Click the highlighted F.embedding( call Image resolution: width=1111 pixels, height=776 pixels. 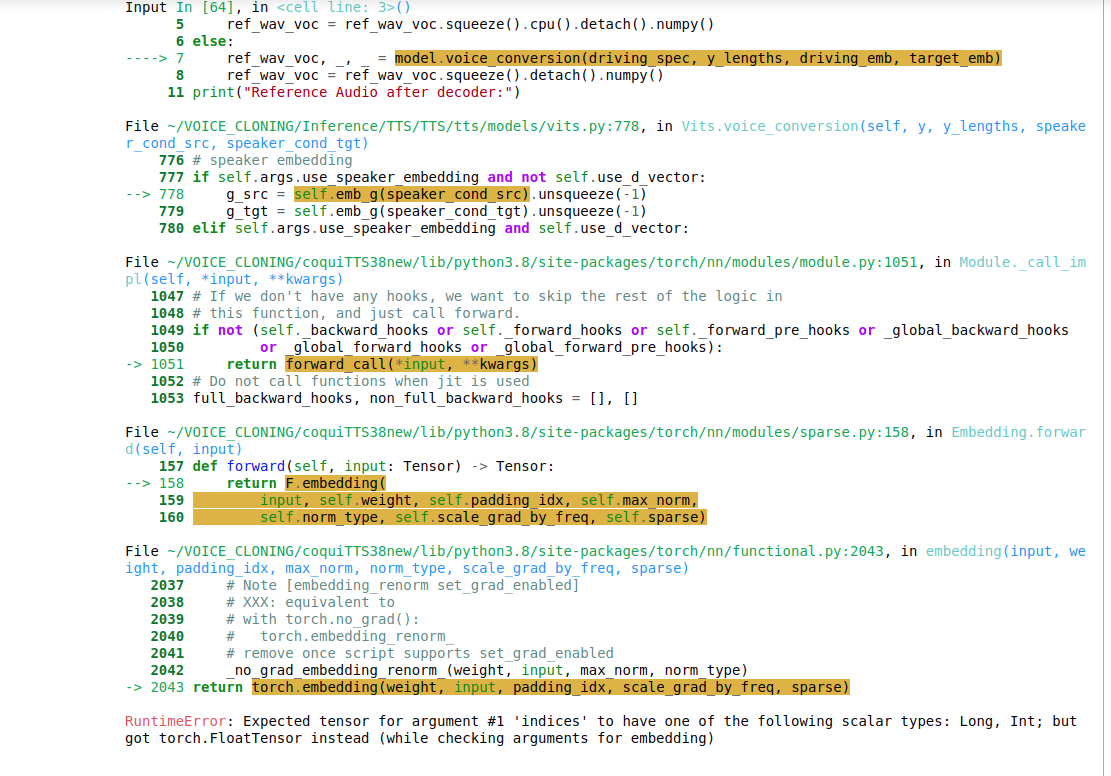[336, 483]
